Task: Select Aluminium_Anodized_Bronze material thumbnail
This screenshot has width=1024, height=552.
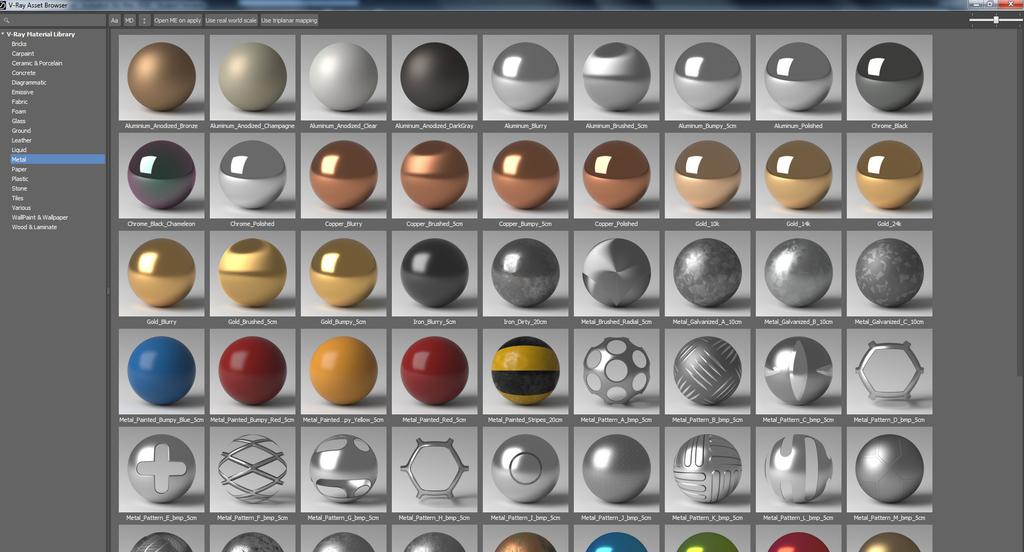Action: coord(161,78)
